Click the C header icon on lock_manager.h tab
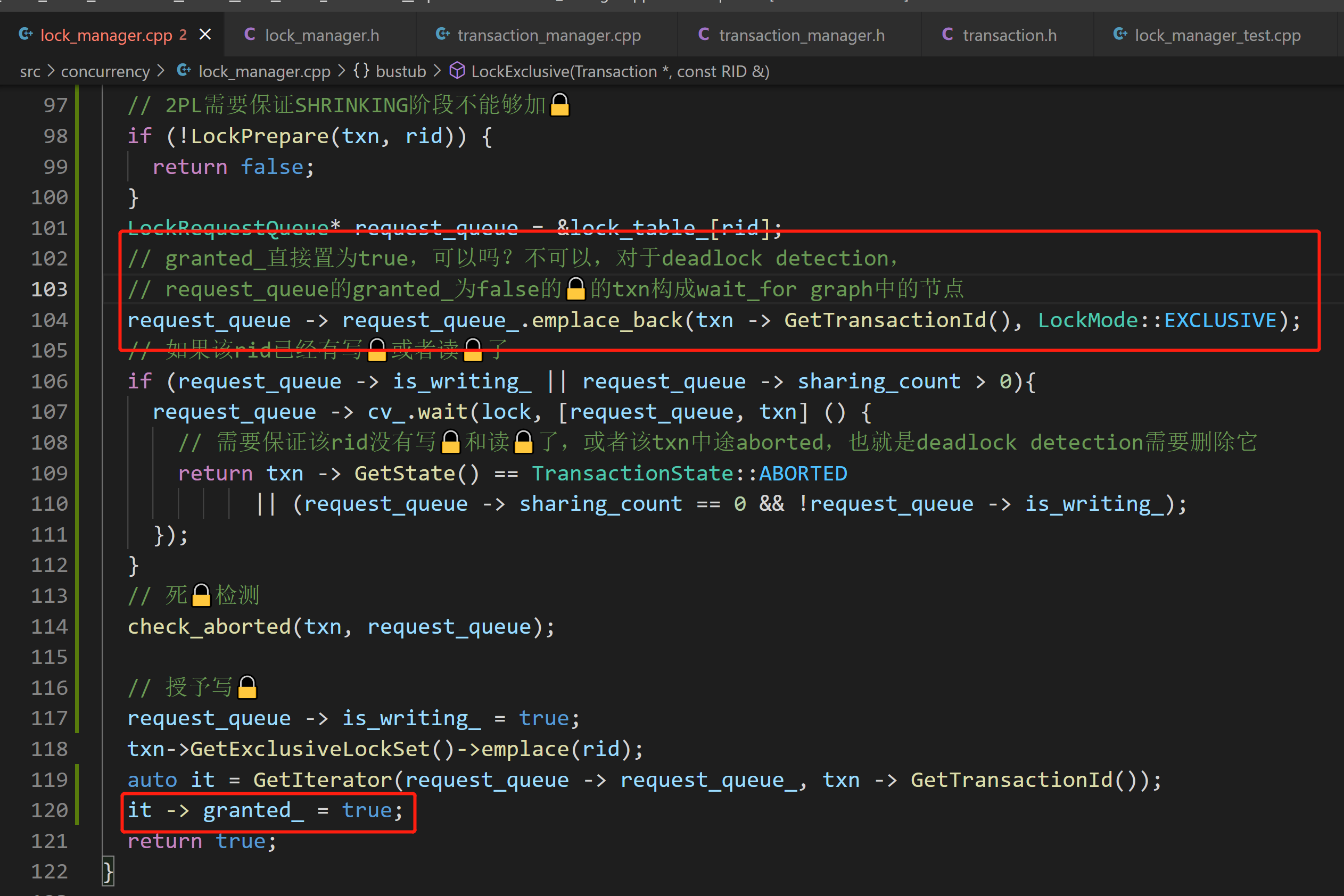Viewport: 1344px width, 896px height. click(250, 34)
